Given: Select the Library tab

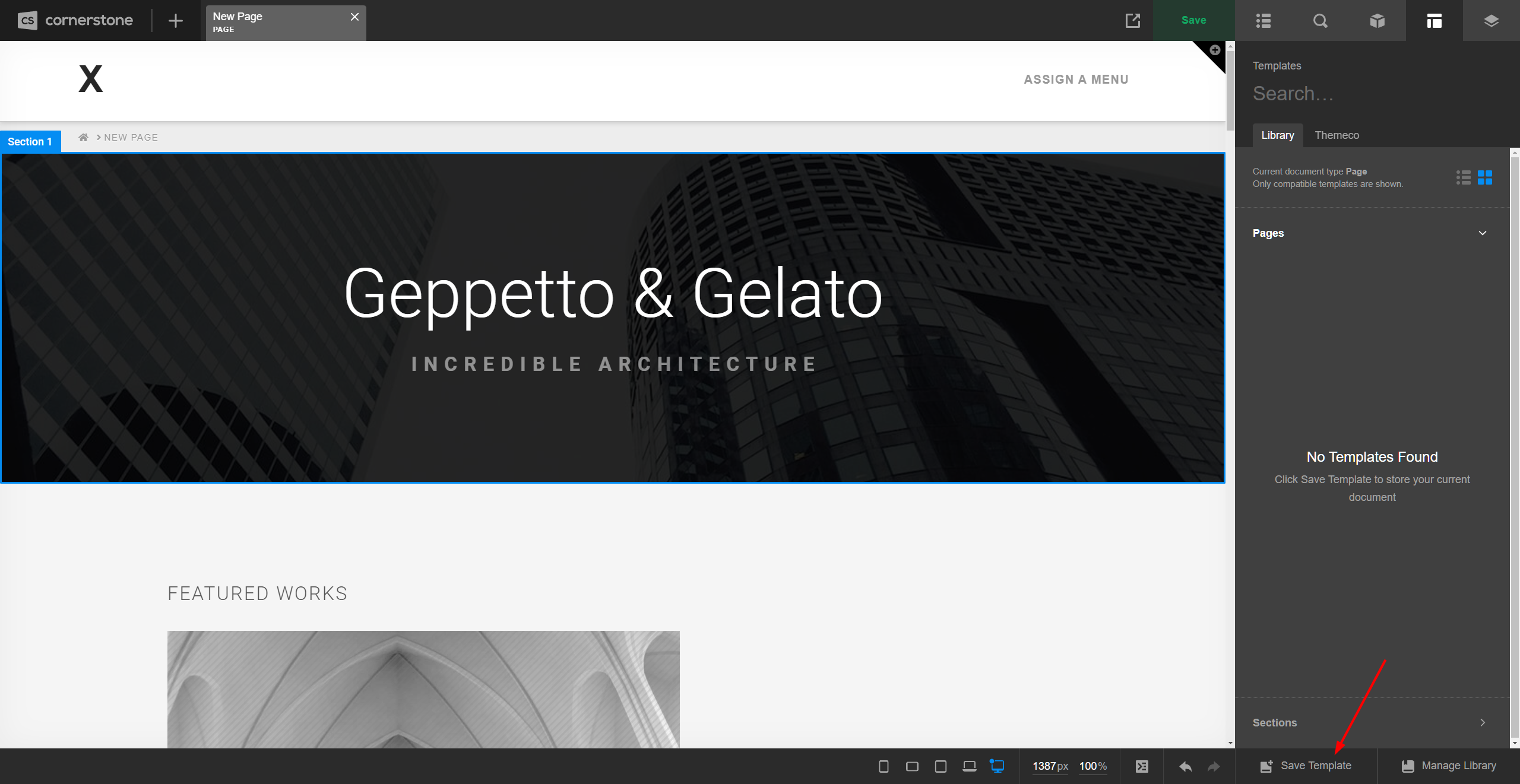Looking at the screenshot, I should [x=1277, y=135].
